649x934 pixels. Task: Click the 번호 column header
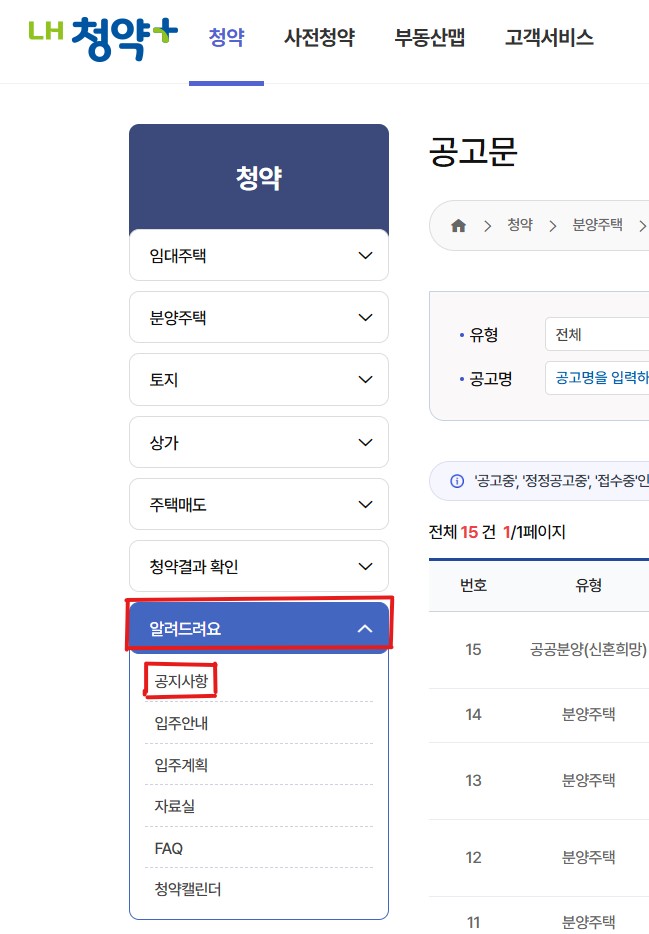(473, 586)
